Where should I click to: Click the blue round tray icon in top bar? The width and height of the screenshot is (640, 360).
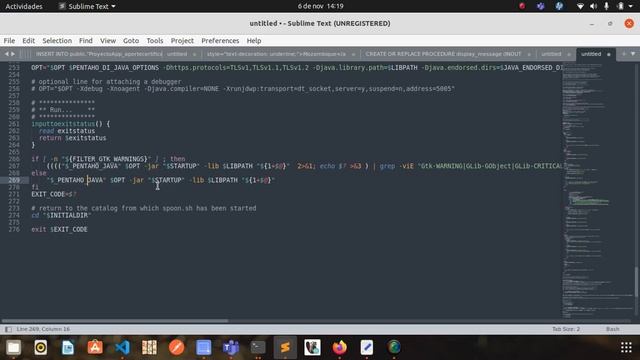click(559, 6)
